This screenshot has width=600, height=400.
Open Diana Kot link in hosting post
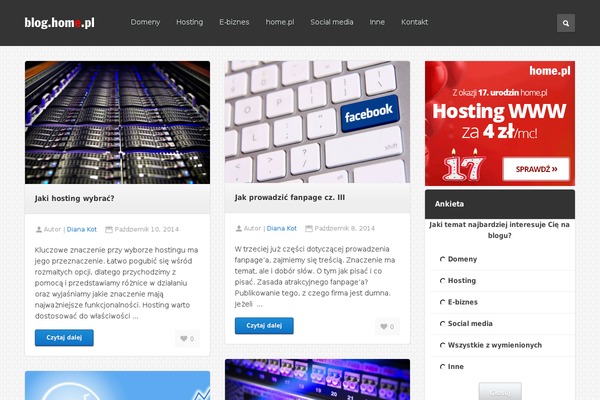(82, 230)
